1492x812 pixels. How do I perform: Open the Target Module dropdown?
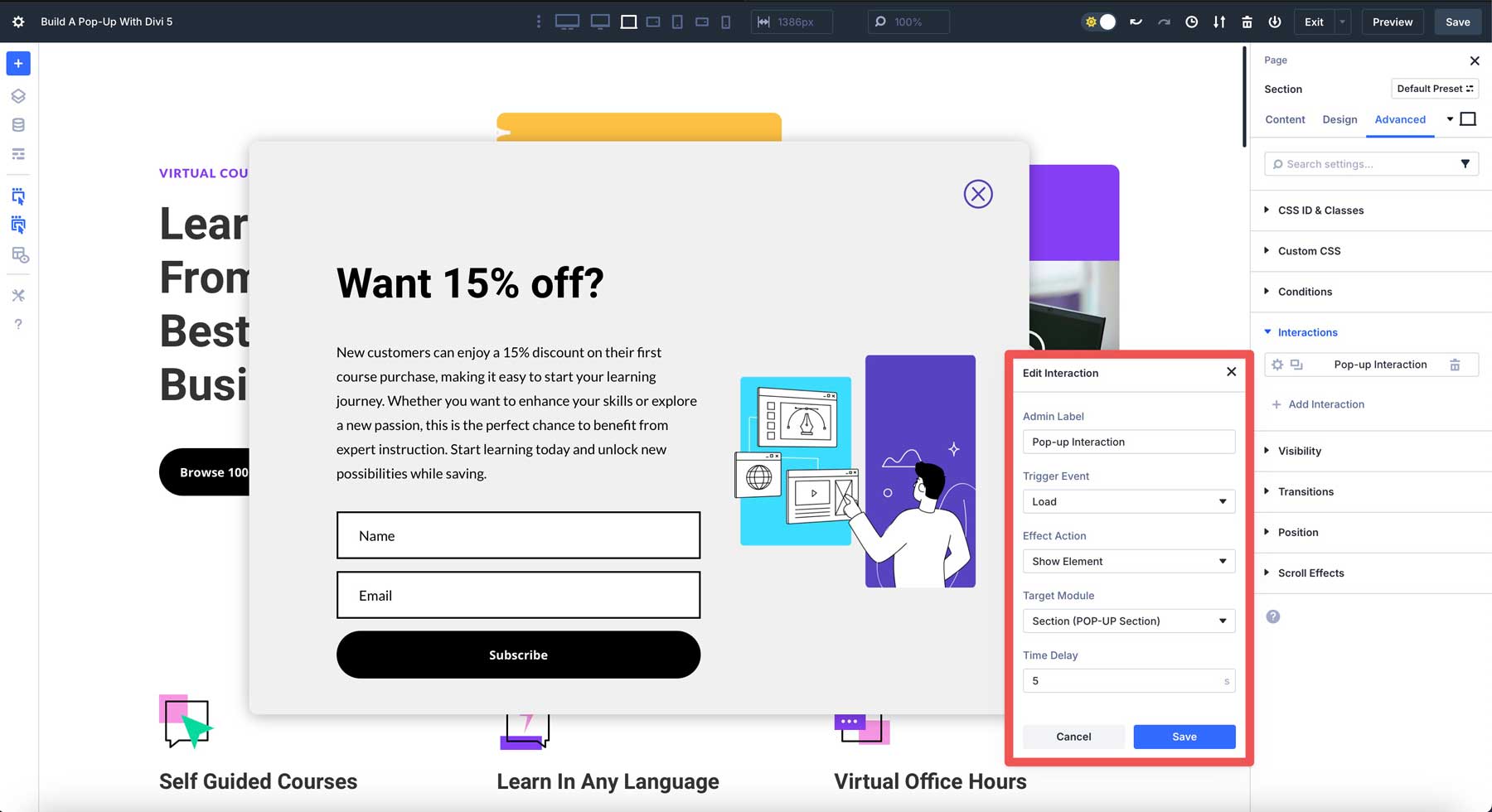[1128, 621]
